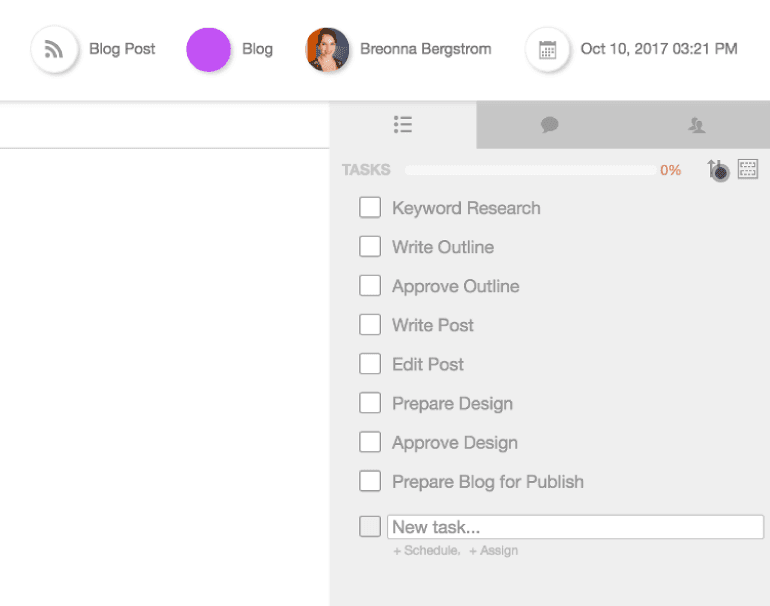Click the + Schedule link

[x=426, y=551]
